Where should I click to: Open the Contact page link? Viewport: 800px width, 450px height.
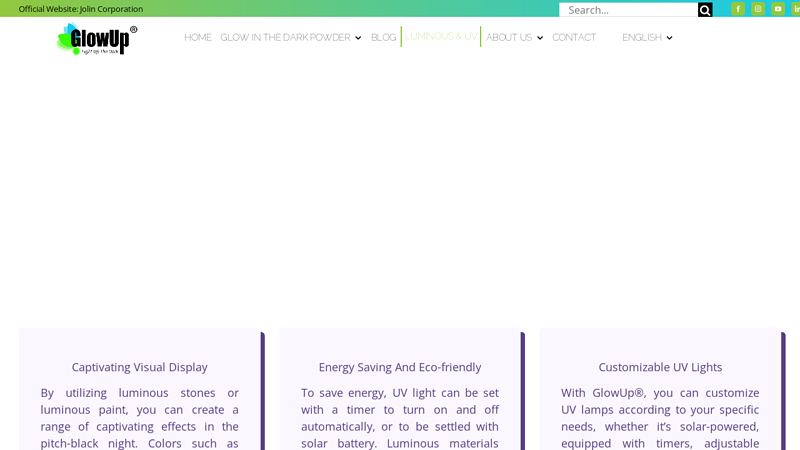[x=574, y=37]
